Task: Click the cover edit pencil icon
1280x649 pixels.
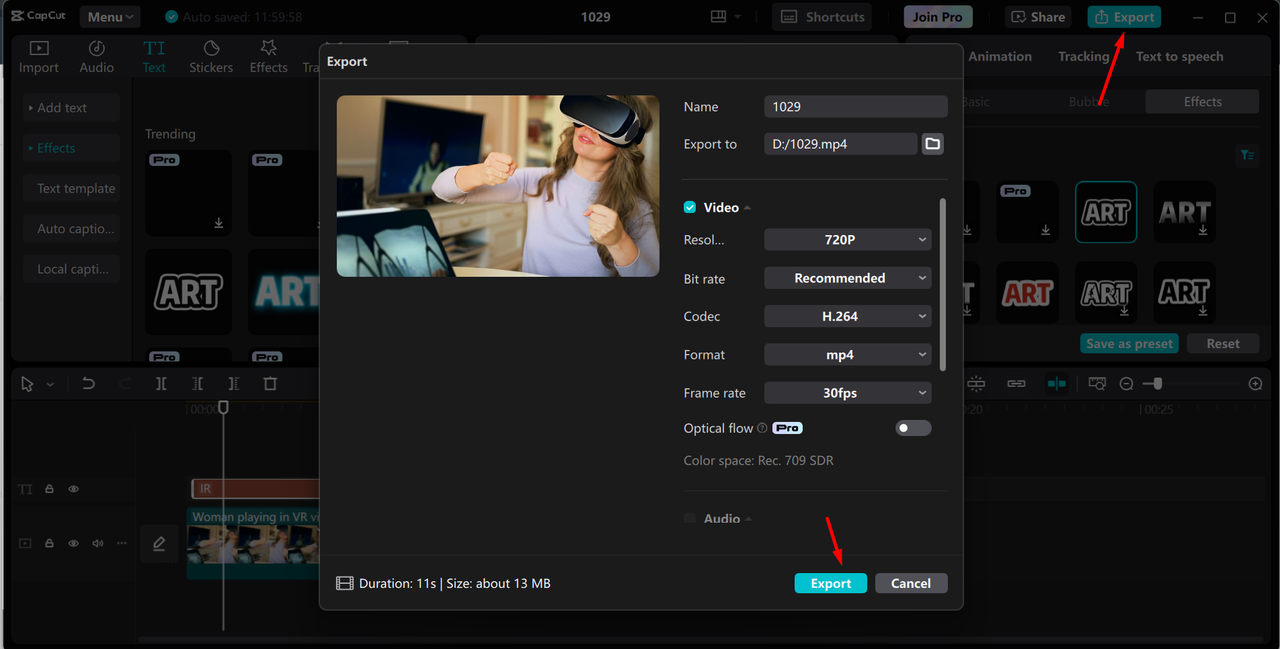Action: click(159, 544)
